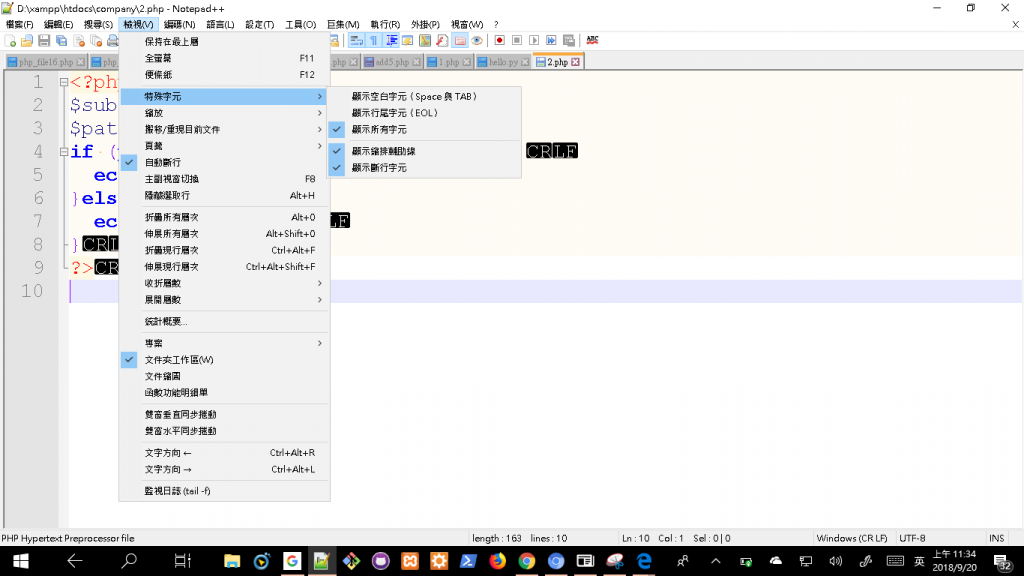Open the 搜尋(S) menu
Screen dimensions: 1024x576
[98, 25]
